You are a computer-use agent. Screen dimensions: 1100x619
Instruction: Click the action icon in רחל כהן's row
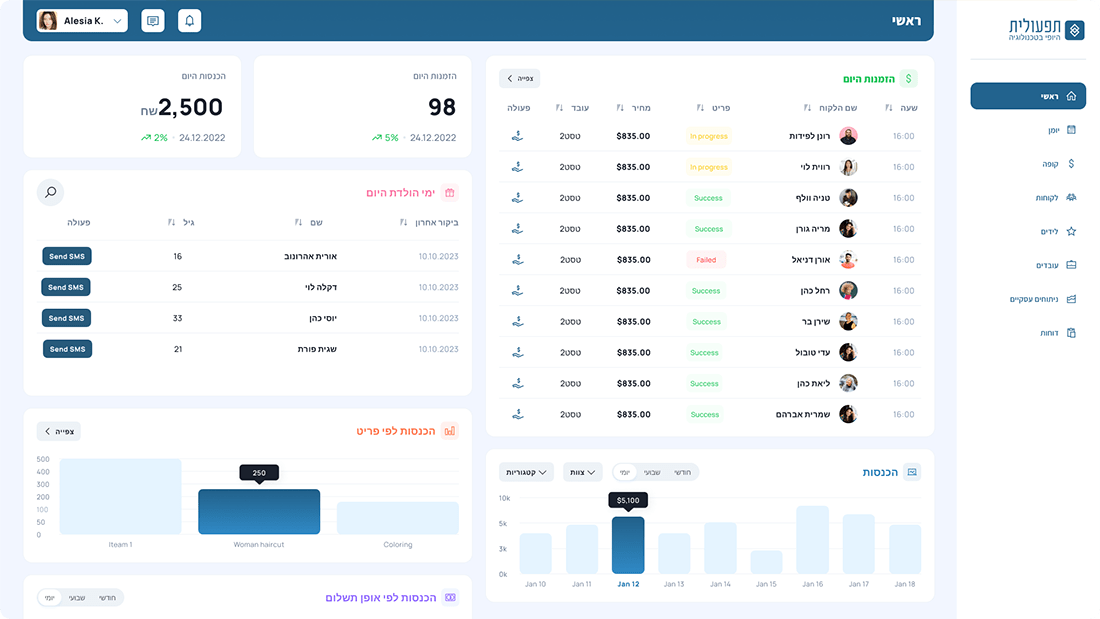518,291
